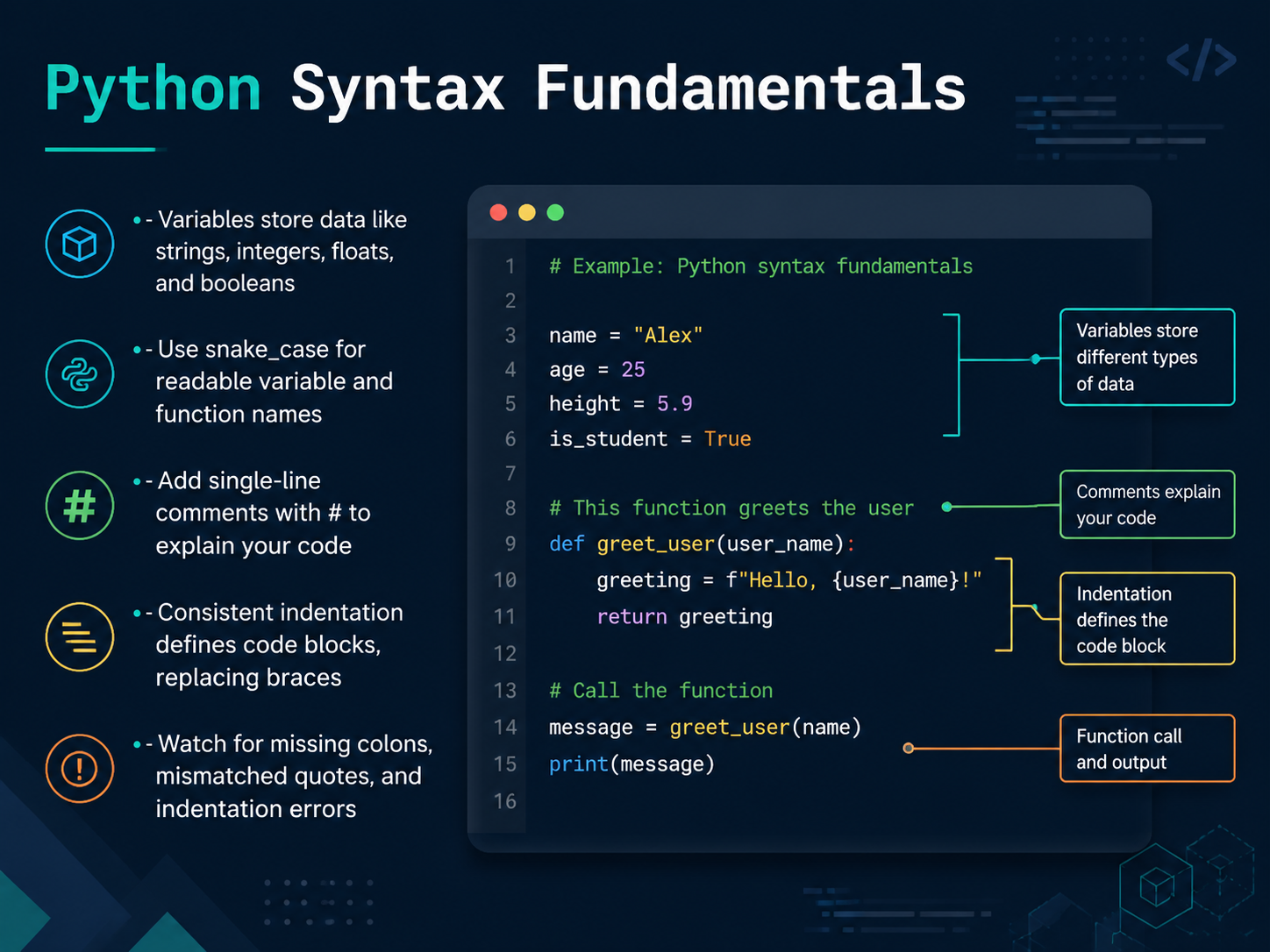1270x952 pixels.
Task: Click the 'message = greet_user(name)' line
Action: (705, 727)
